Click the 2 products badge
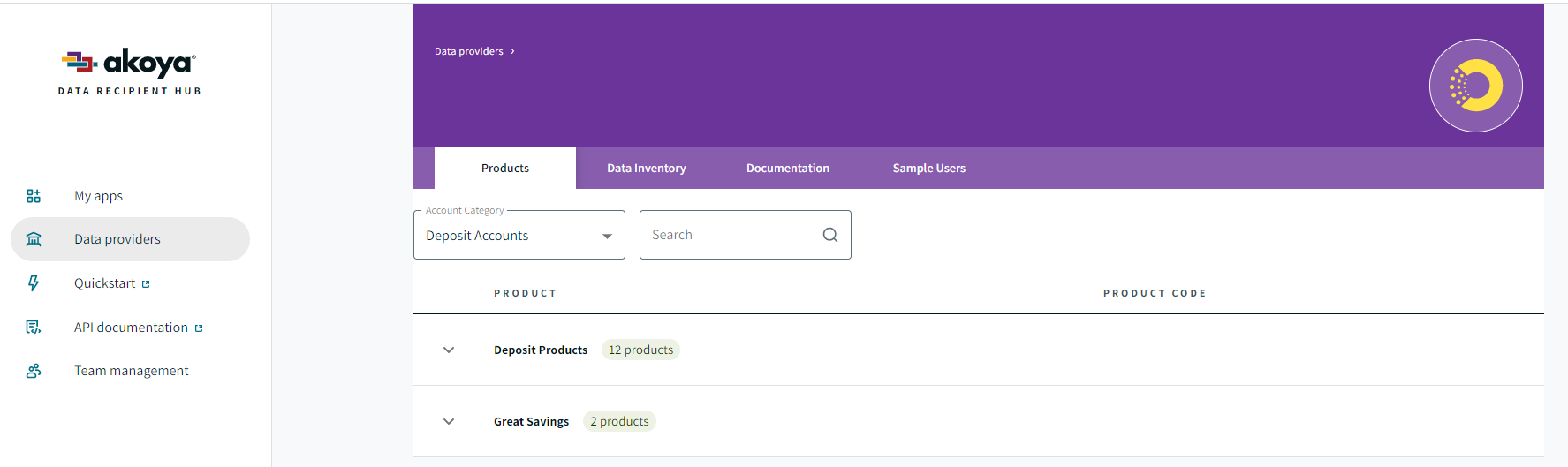The image size is (1568, 467). pos(619,421)
